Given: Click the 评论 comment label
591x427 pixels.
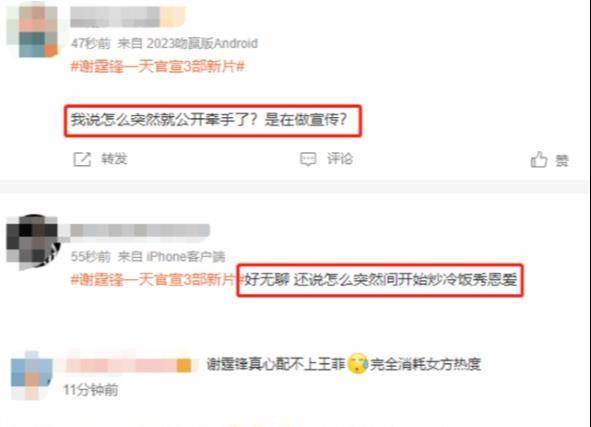Looking at the screenshot, I should point(340,159).
